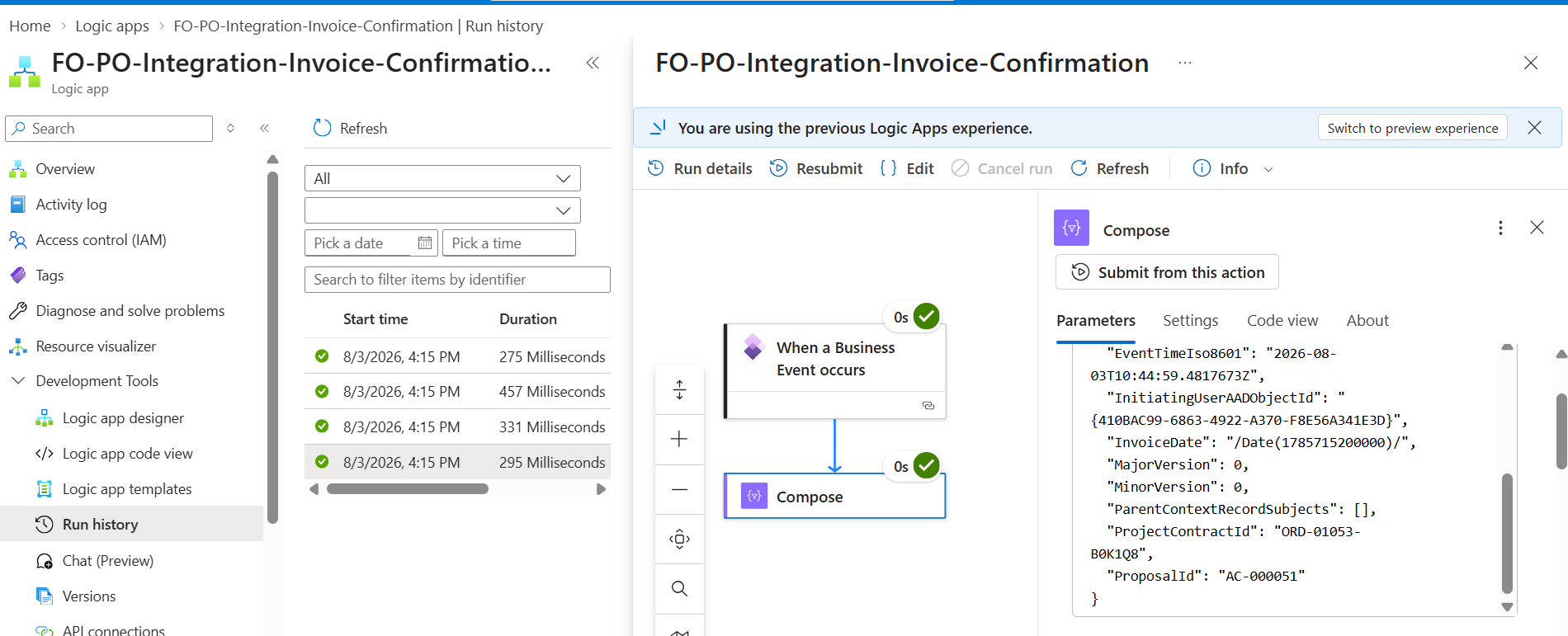Open Run details
Viewport: 1568px width, 636px height.
pos(700,168)
